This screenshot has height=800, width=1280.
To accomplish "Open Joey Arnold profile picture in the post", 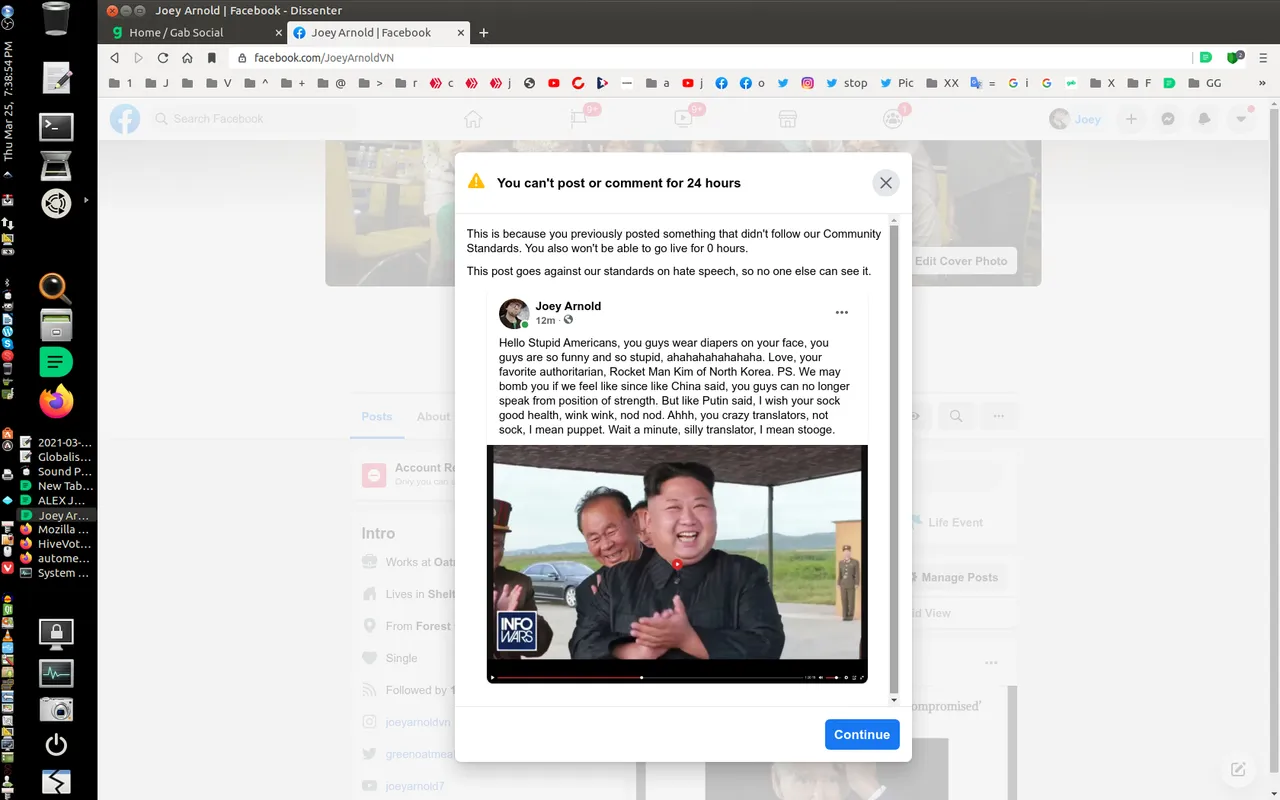I will point(514,313).
